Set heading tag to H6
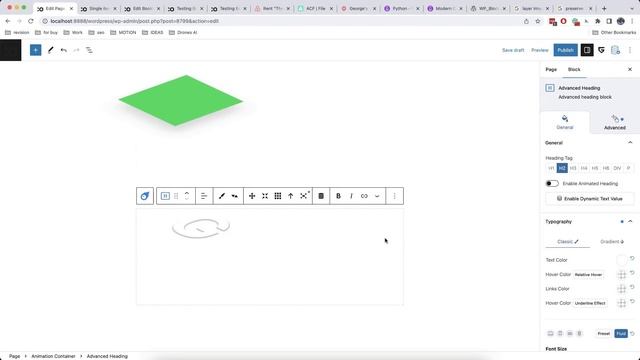This screenshot has height=360, width=640. 606,168
